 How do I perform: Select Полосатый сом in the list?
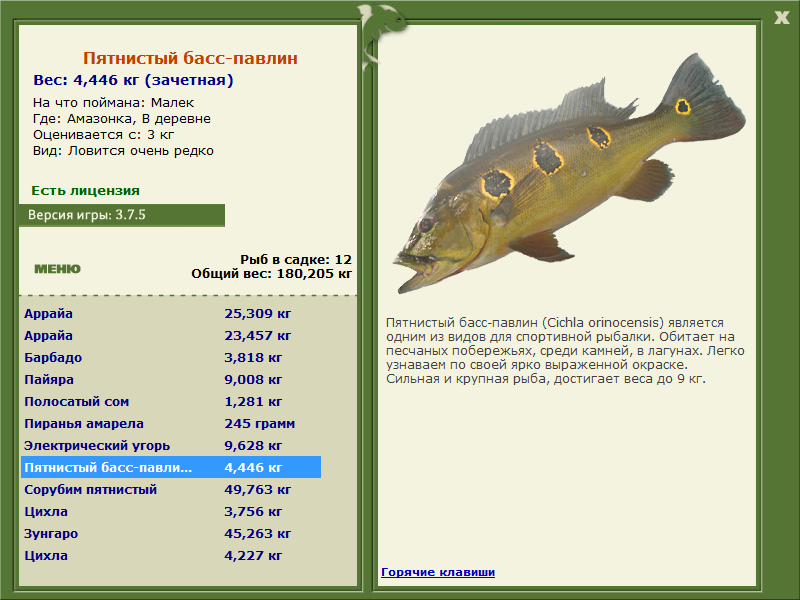point(171,402)
